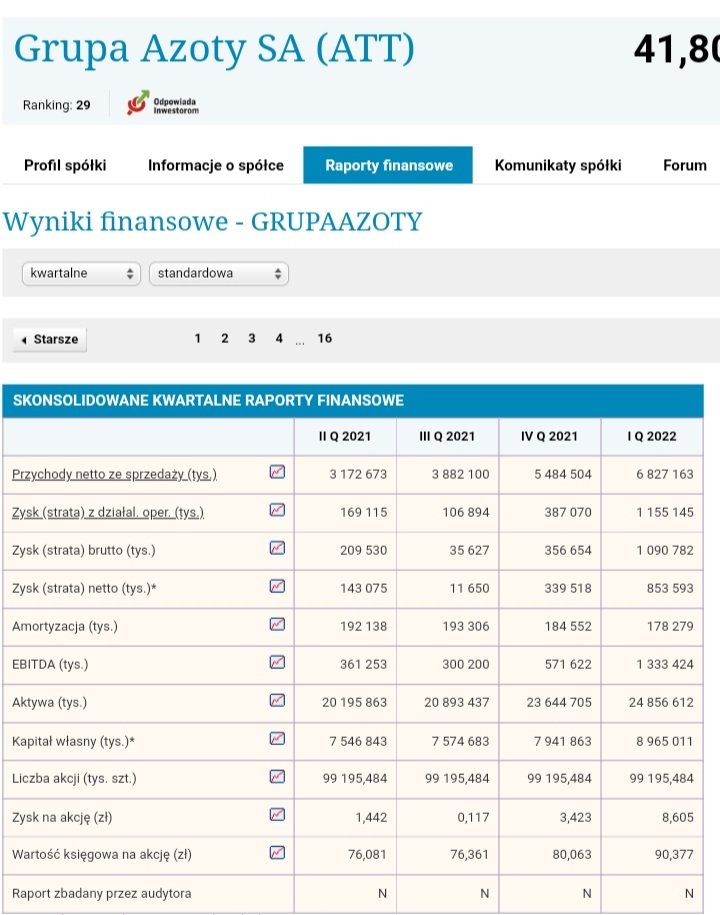Expand the kwartalne period dropdown
The height and width of the screenshot is (915, 720).
[82, 273]
